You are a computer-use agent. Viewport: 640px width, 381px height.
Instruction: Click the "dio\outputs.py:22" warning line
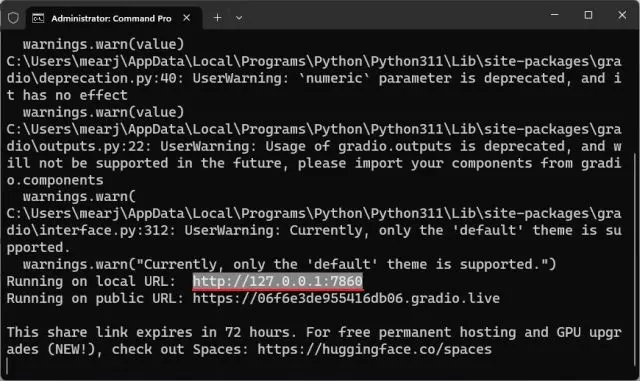(x=314, y=146)
